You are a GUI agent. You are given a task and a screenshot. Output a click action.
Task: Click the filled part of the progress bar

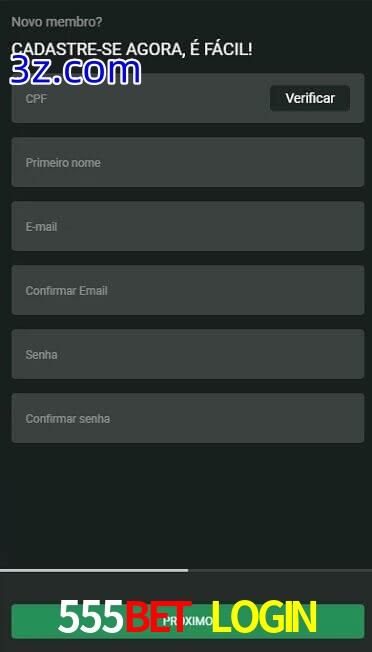94,570
